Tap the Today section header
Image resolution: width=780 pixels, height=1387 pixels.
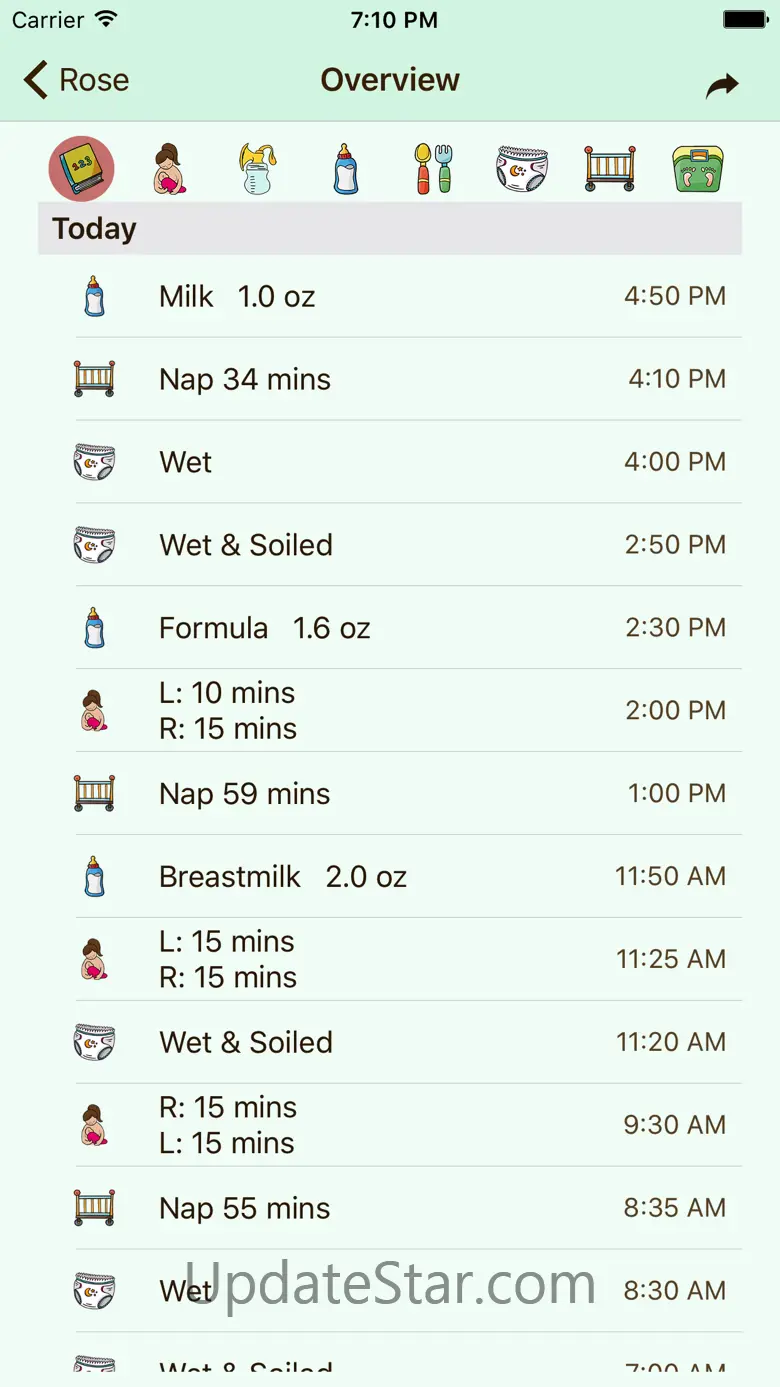pos(390,229)
